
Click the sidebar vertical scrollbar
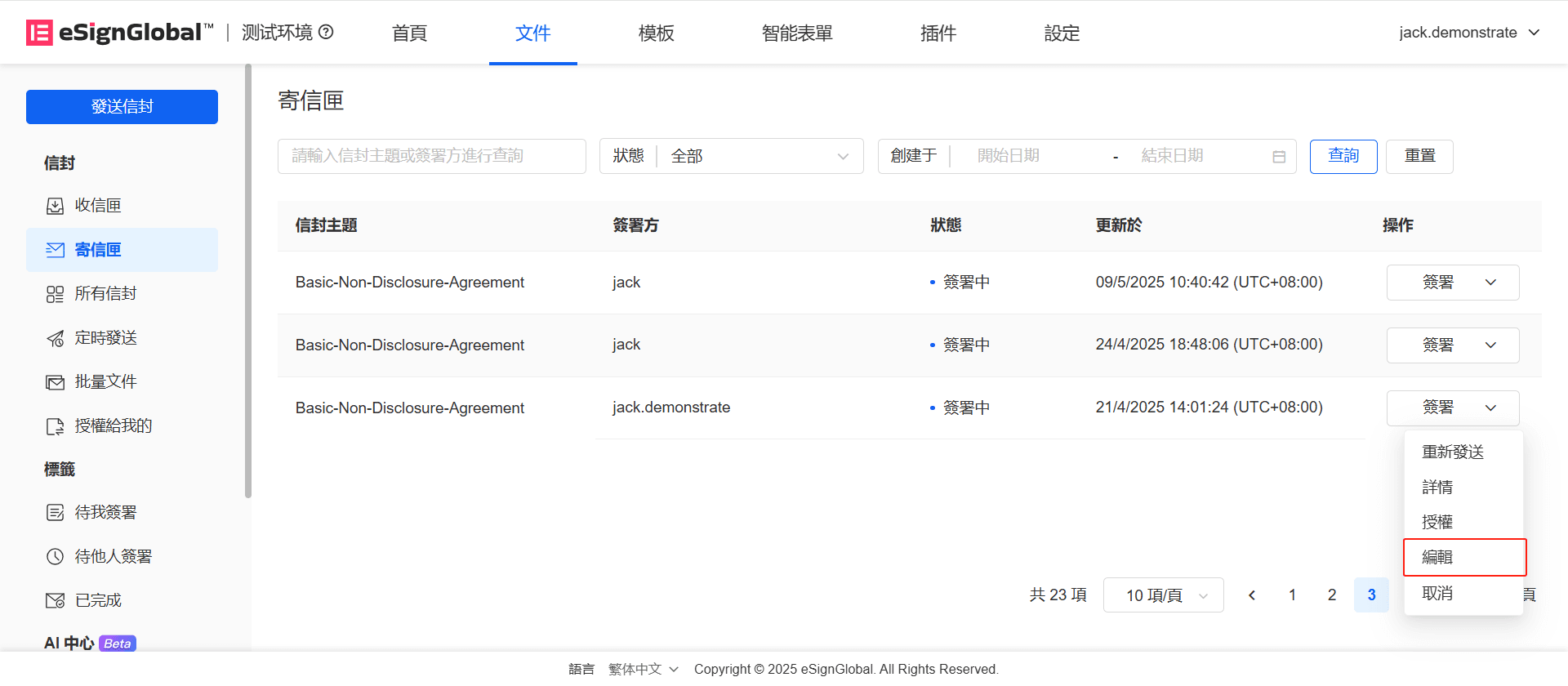click(248, 282)
